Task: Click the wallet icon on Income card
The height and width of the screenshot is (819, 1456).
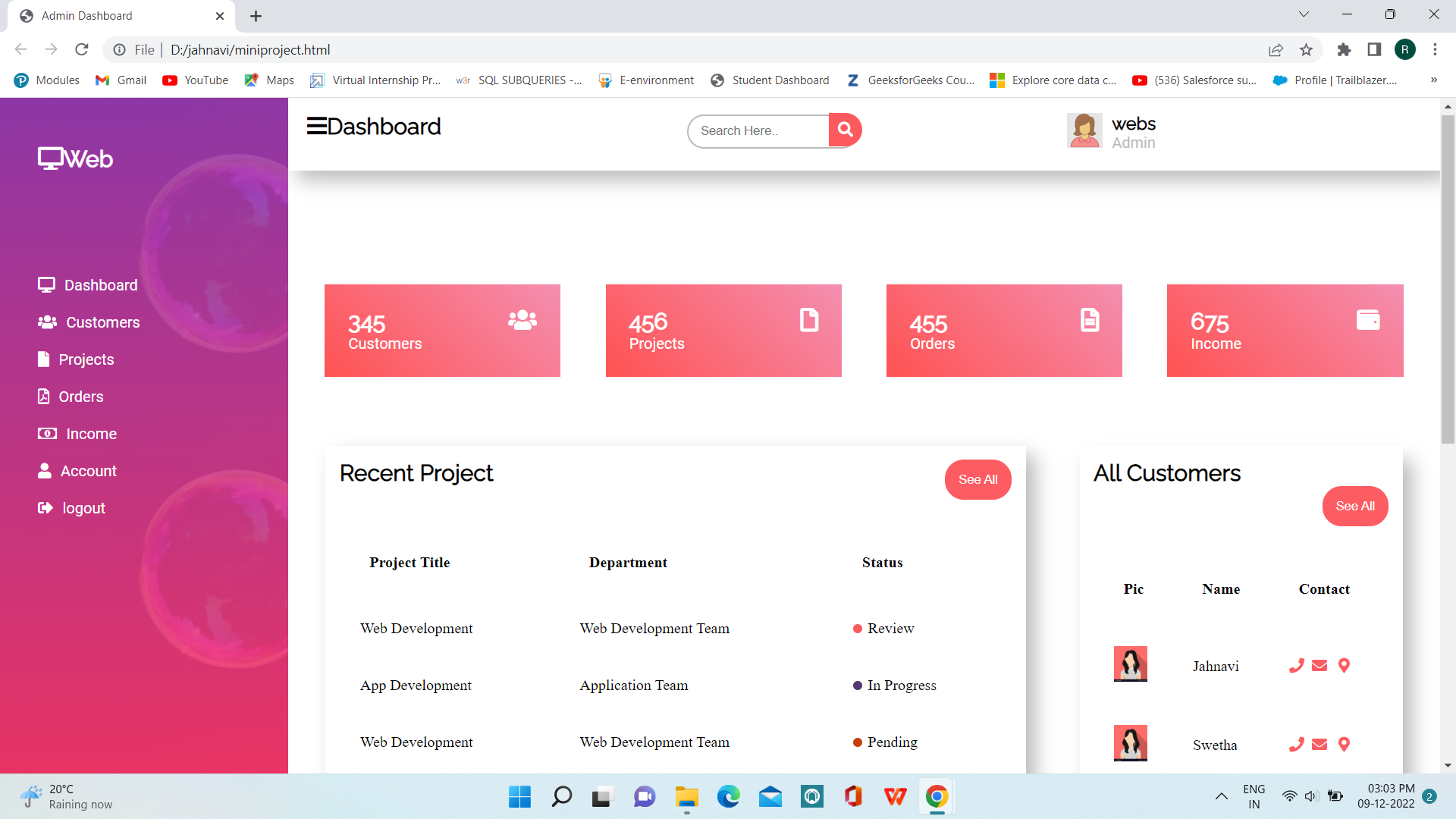Action: 1368,320
